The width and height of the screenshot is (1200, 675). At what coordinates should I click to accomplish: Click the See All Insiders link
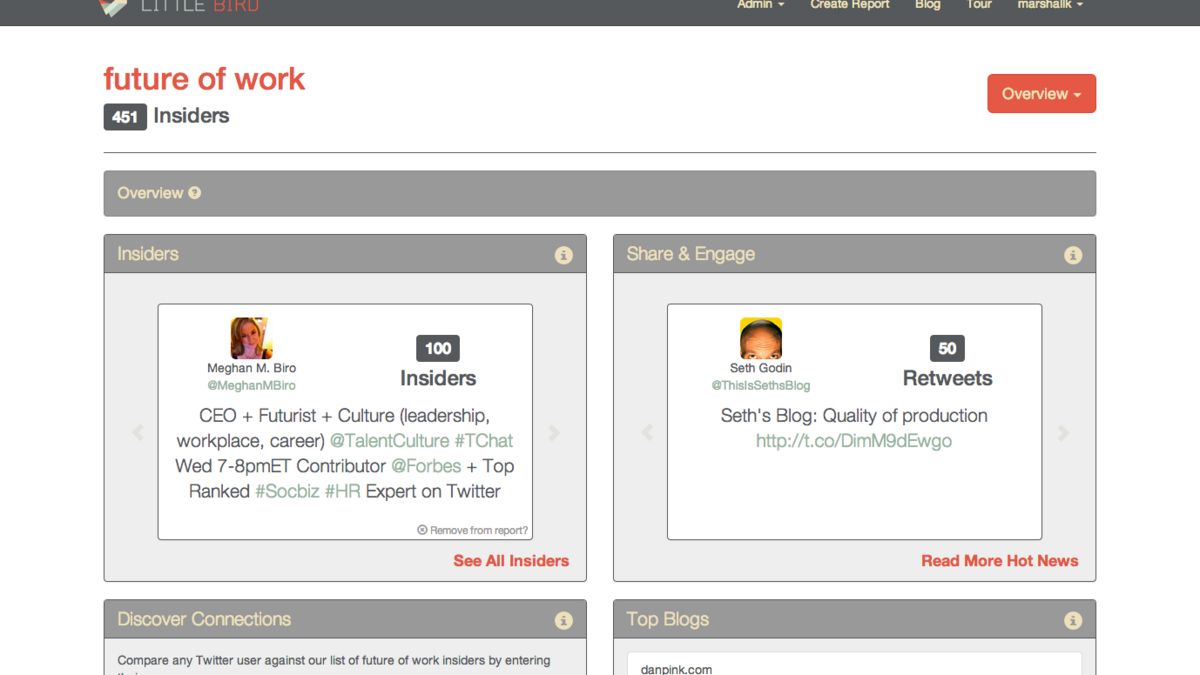click(x=511, y=561)
